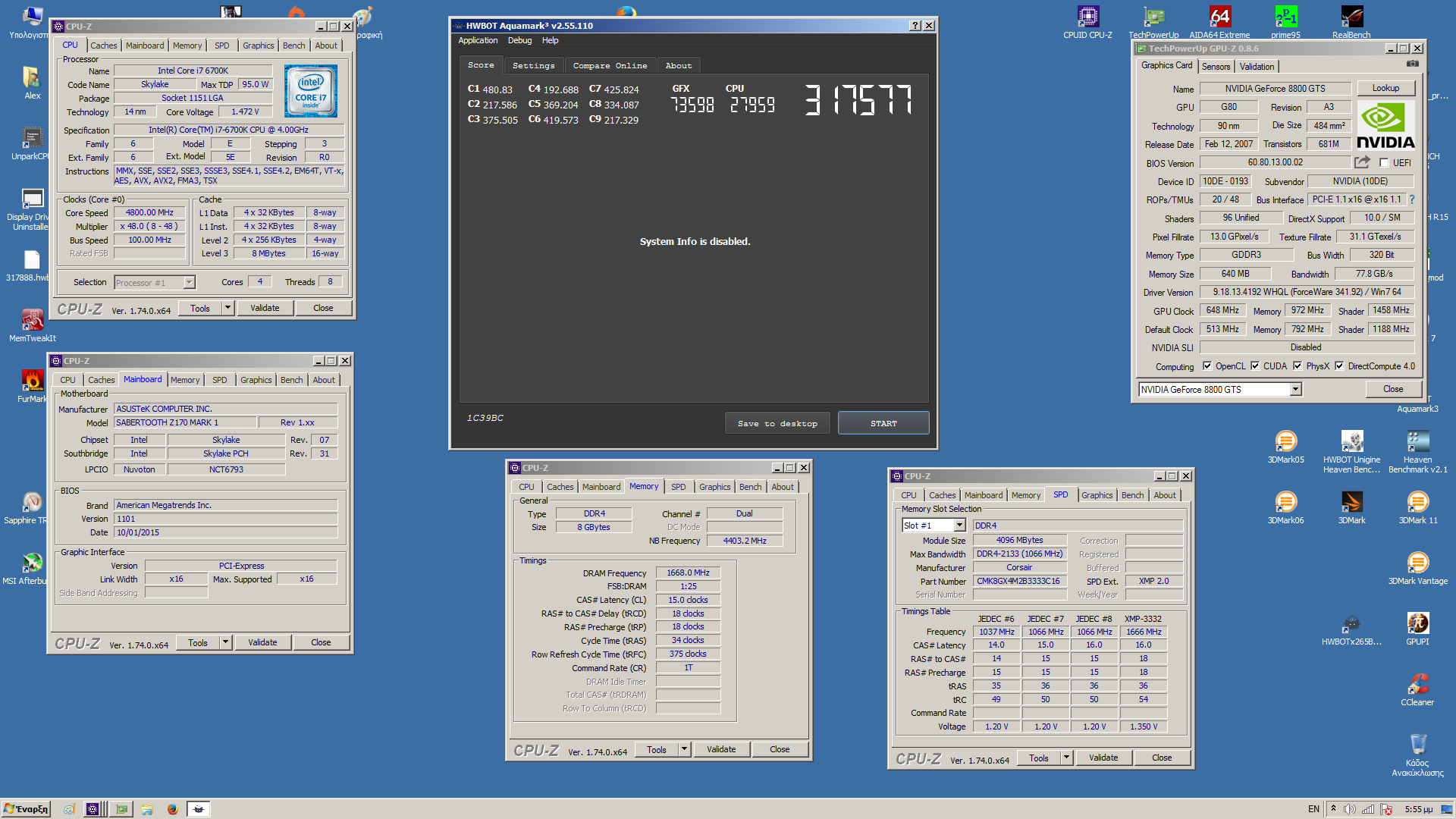Screen dimensions: 1456x819
Task: Click the GPU-Z BIOS save/share arrow icon
Action: [x=1363, y=162]
